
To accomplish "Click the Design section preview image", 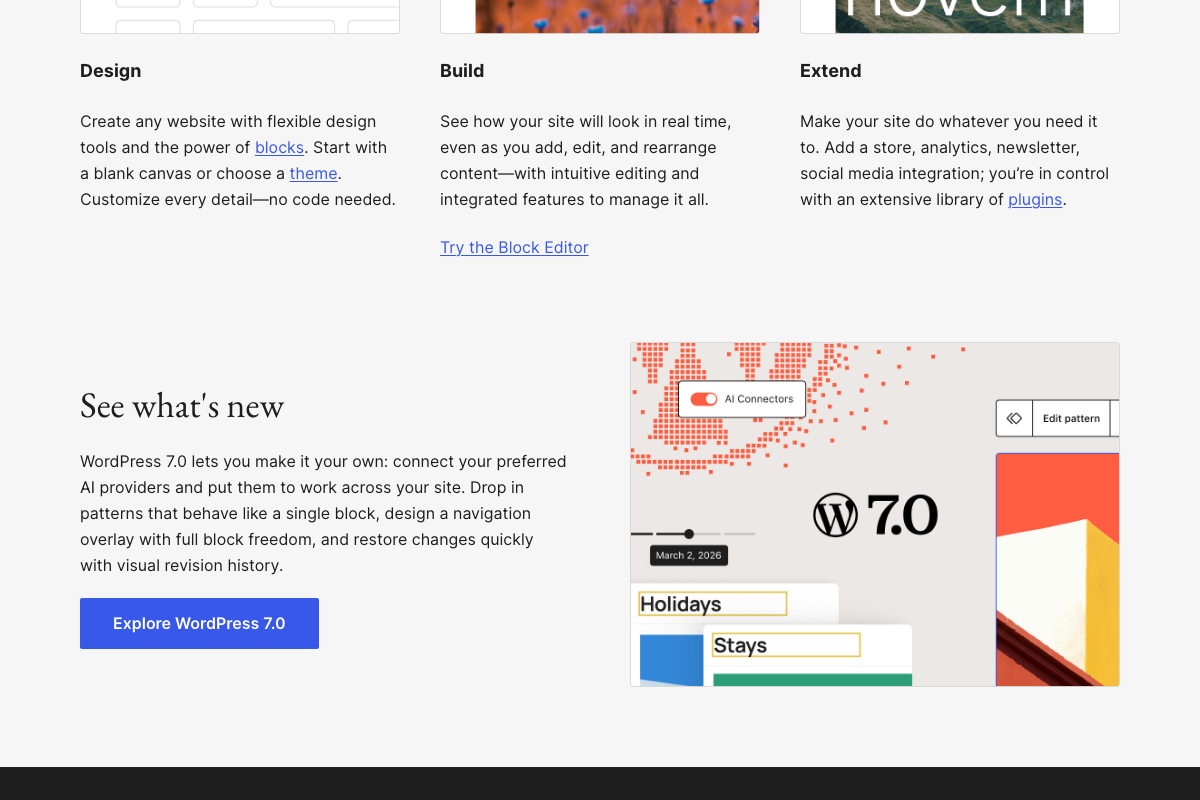I will tap(240, 16).
